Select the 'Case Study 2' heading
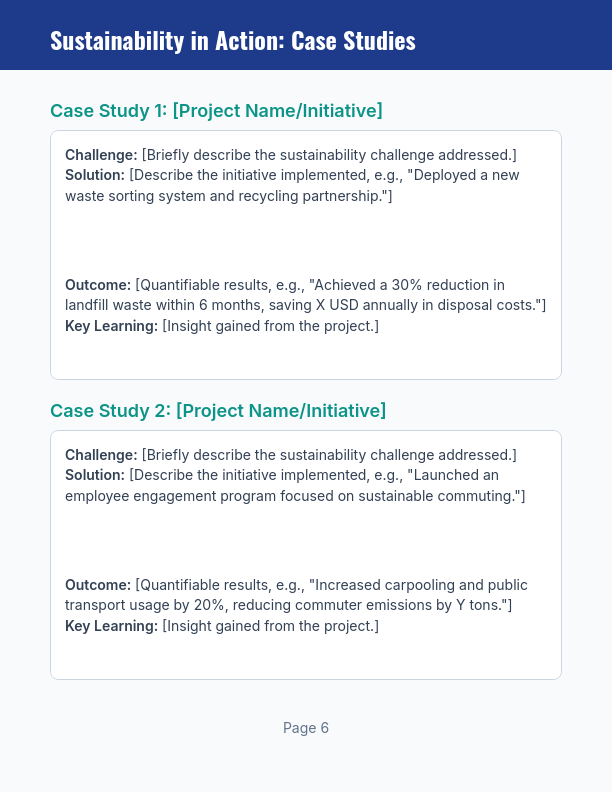 [111, 411]
